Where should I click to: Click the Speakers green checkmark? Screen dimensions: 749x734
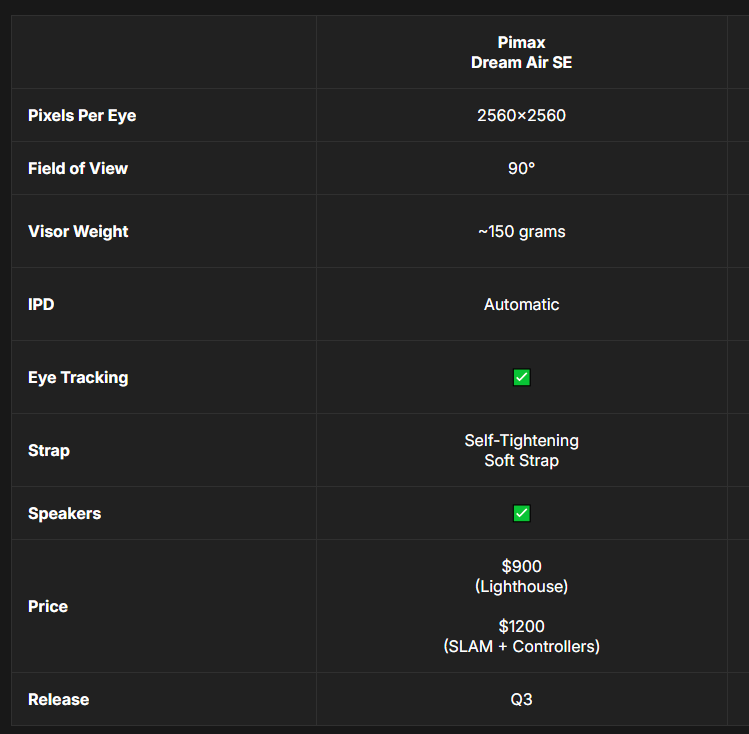pos(521,514)
